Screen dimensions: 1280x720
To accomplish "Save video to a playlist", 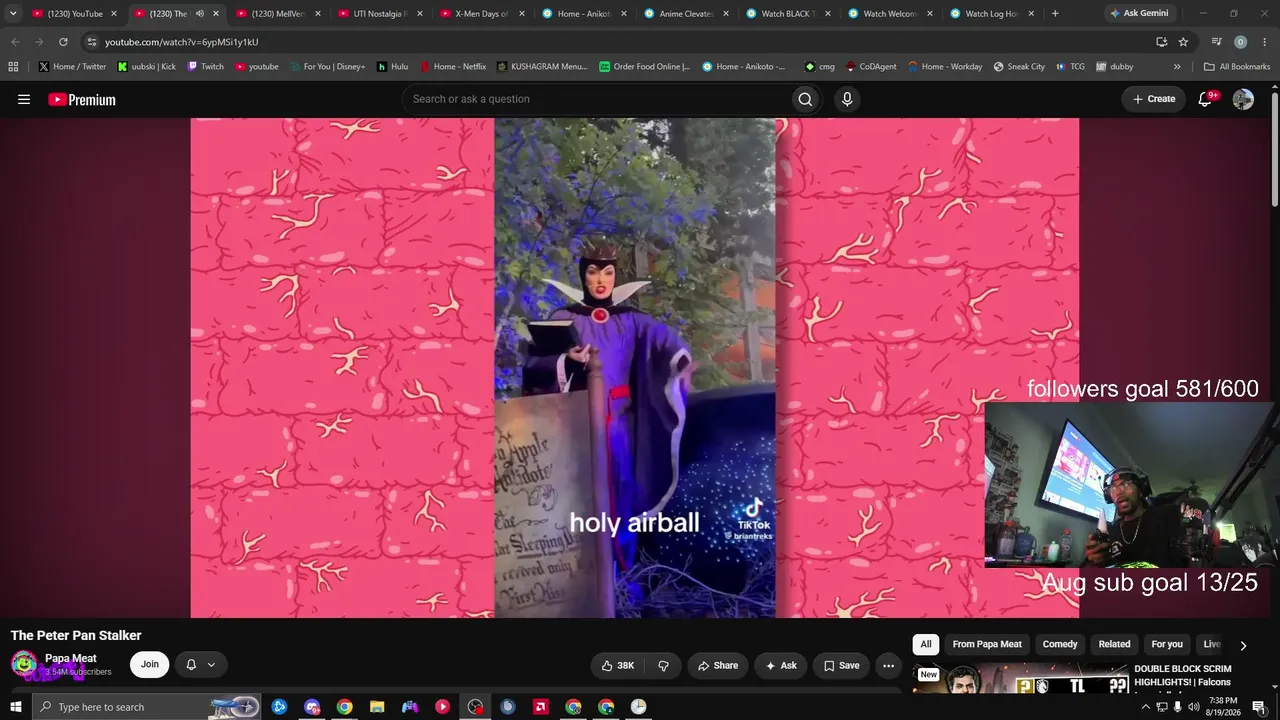I will click(841, 665).
